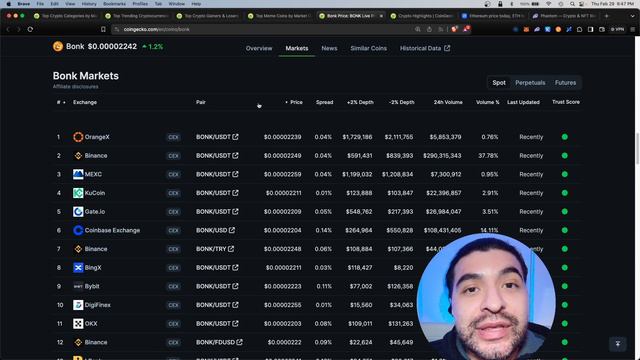
Task: Open the History menu in menu bar
Action: click(89, 4)
